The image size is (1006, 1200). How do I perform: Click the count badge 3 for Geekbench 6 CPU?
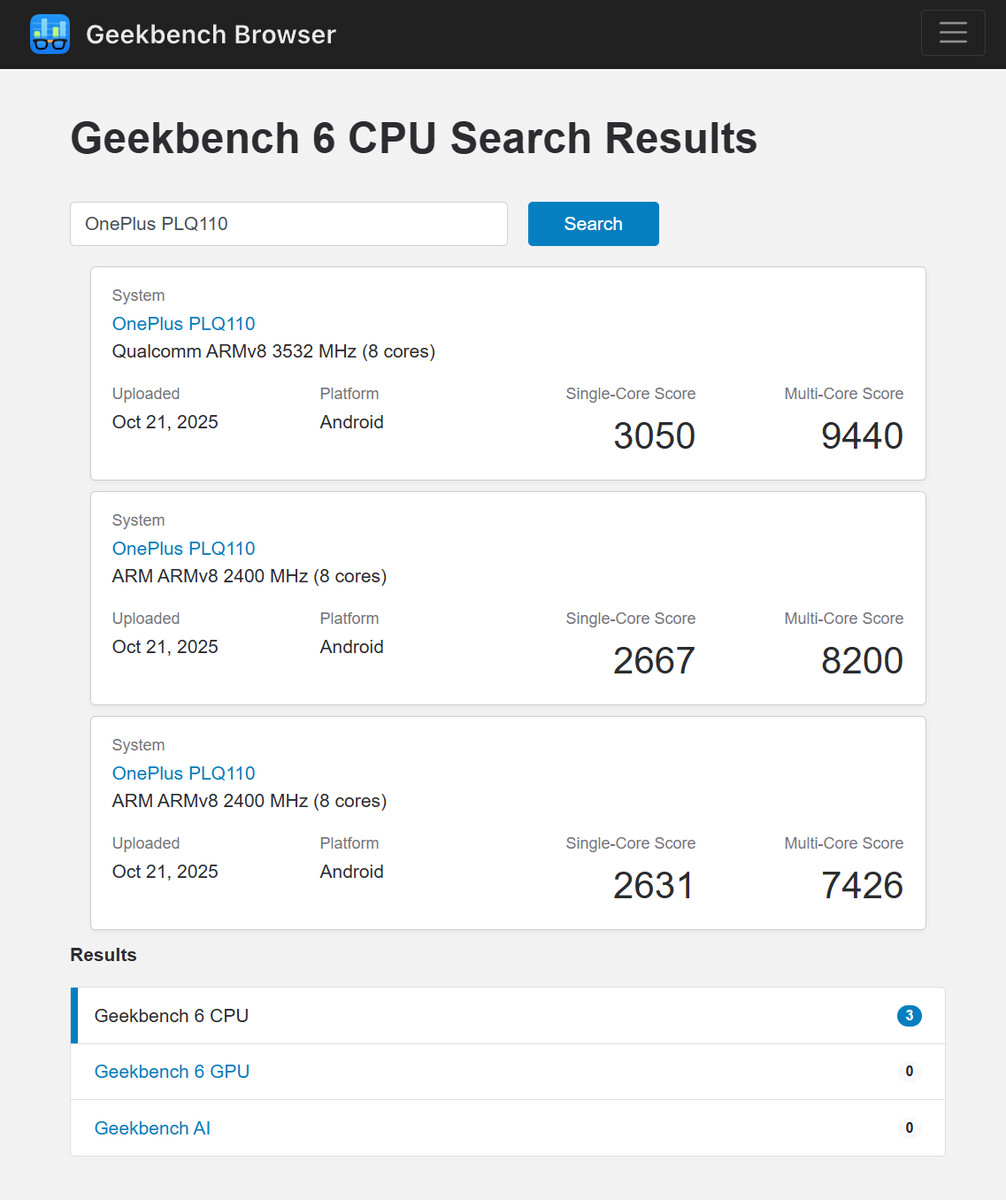[x=909, y=1016]
